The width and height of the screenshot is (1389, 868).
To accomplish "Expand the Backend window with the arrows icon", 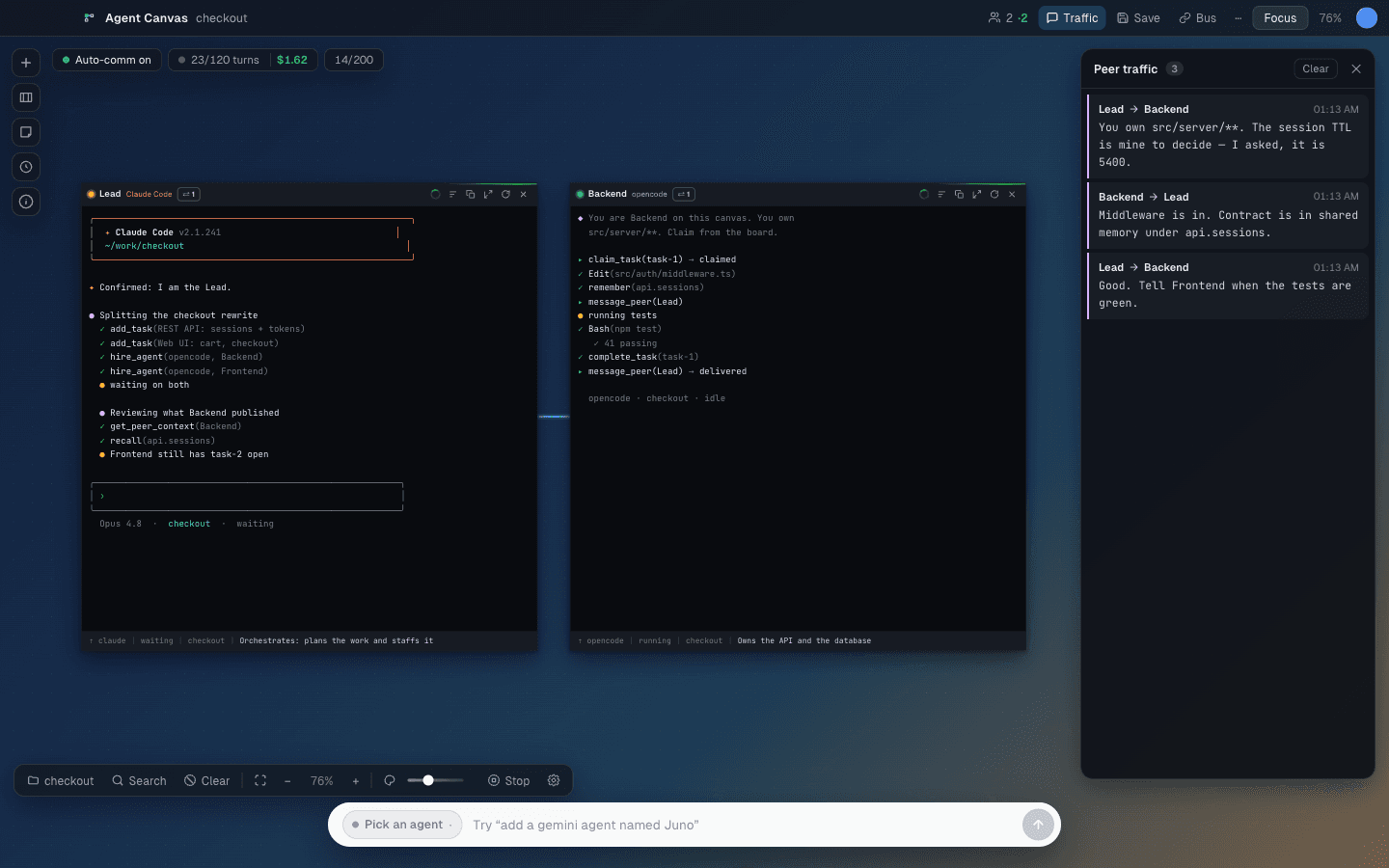I will pos(977,194).
